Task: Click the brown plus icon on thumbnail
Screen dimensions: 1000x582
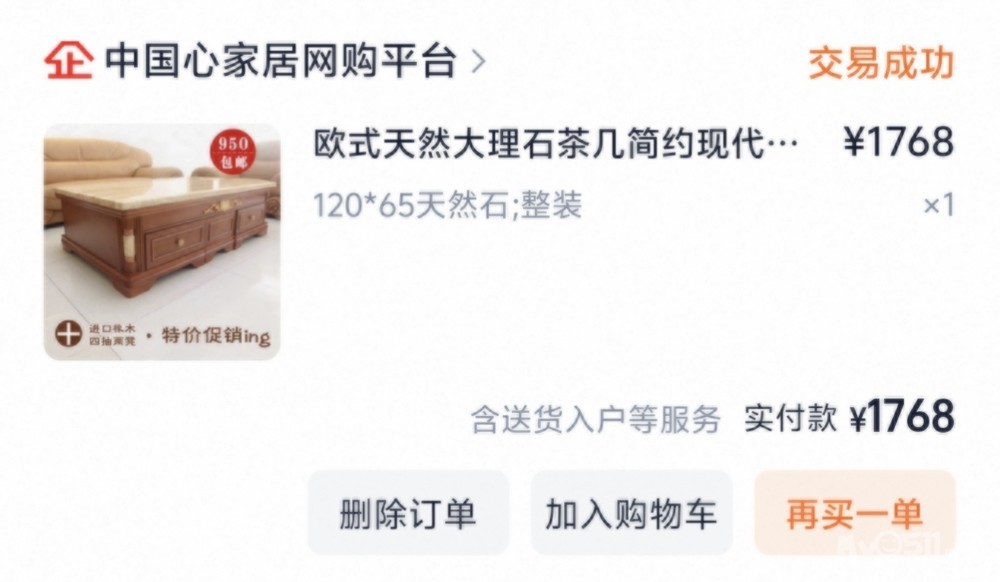Action: click(x=68, y=333)
